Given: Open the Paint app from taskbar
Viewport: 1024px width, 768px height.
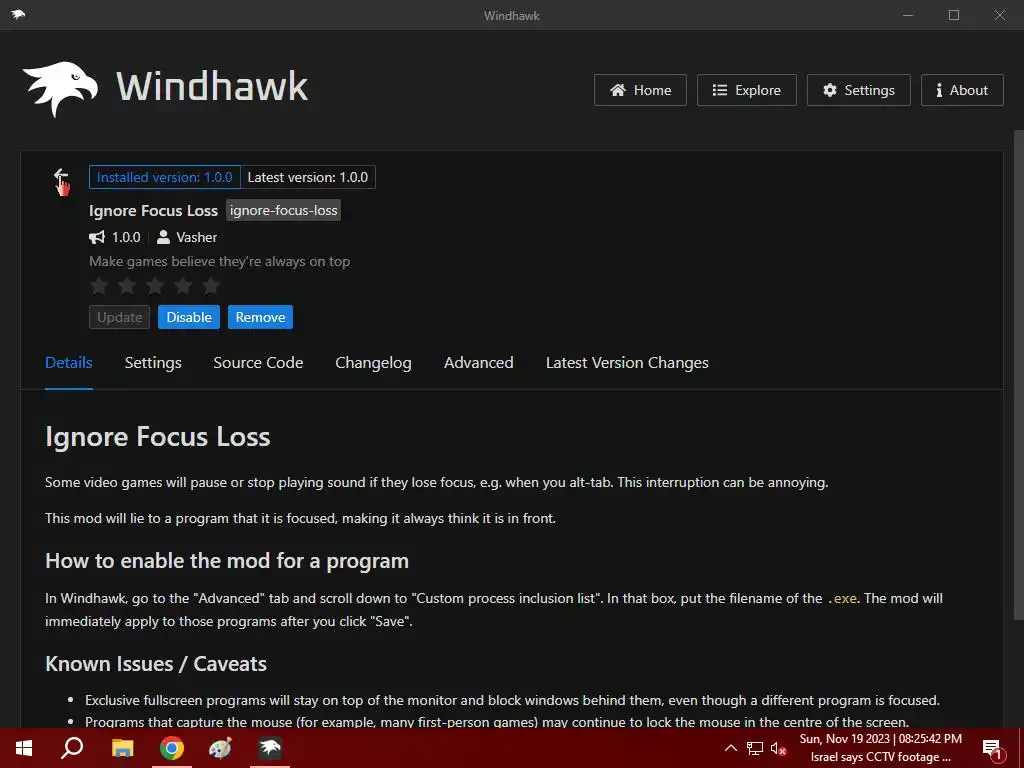Looking at the screenshot, I should pos(220,748).
